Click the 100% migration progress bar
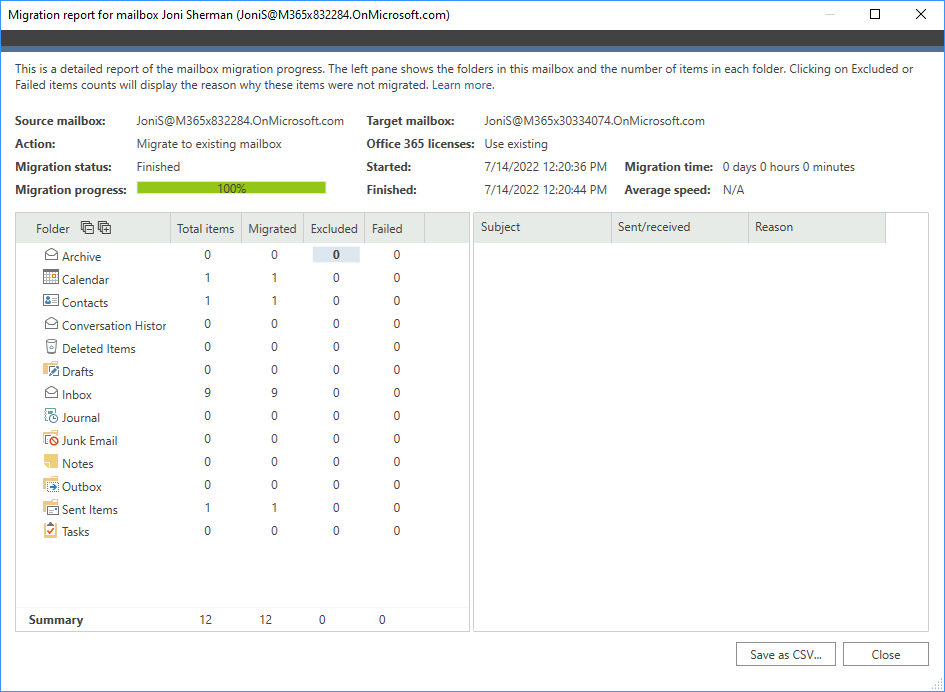This screenshot has height=692, width=945. point(231,189)
